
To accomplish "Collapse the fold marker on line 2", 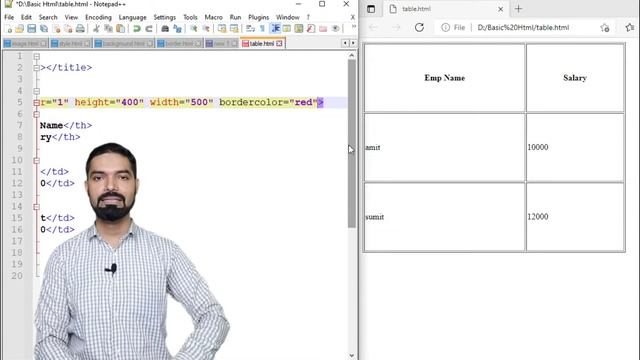I will [37, 68].
